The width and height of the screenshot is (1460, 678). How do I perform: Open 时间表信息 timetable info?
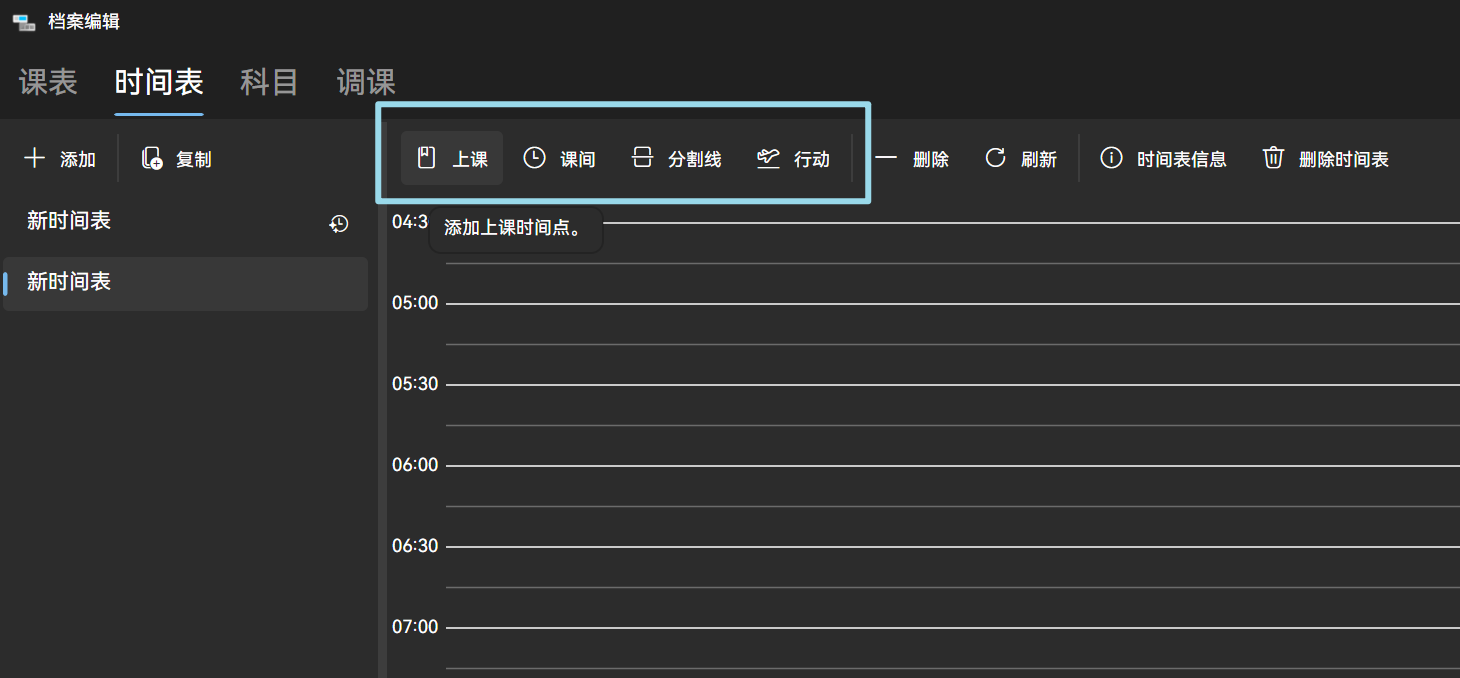(x=1111, y=157)
